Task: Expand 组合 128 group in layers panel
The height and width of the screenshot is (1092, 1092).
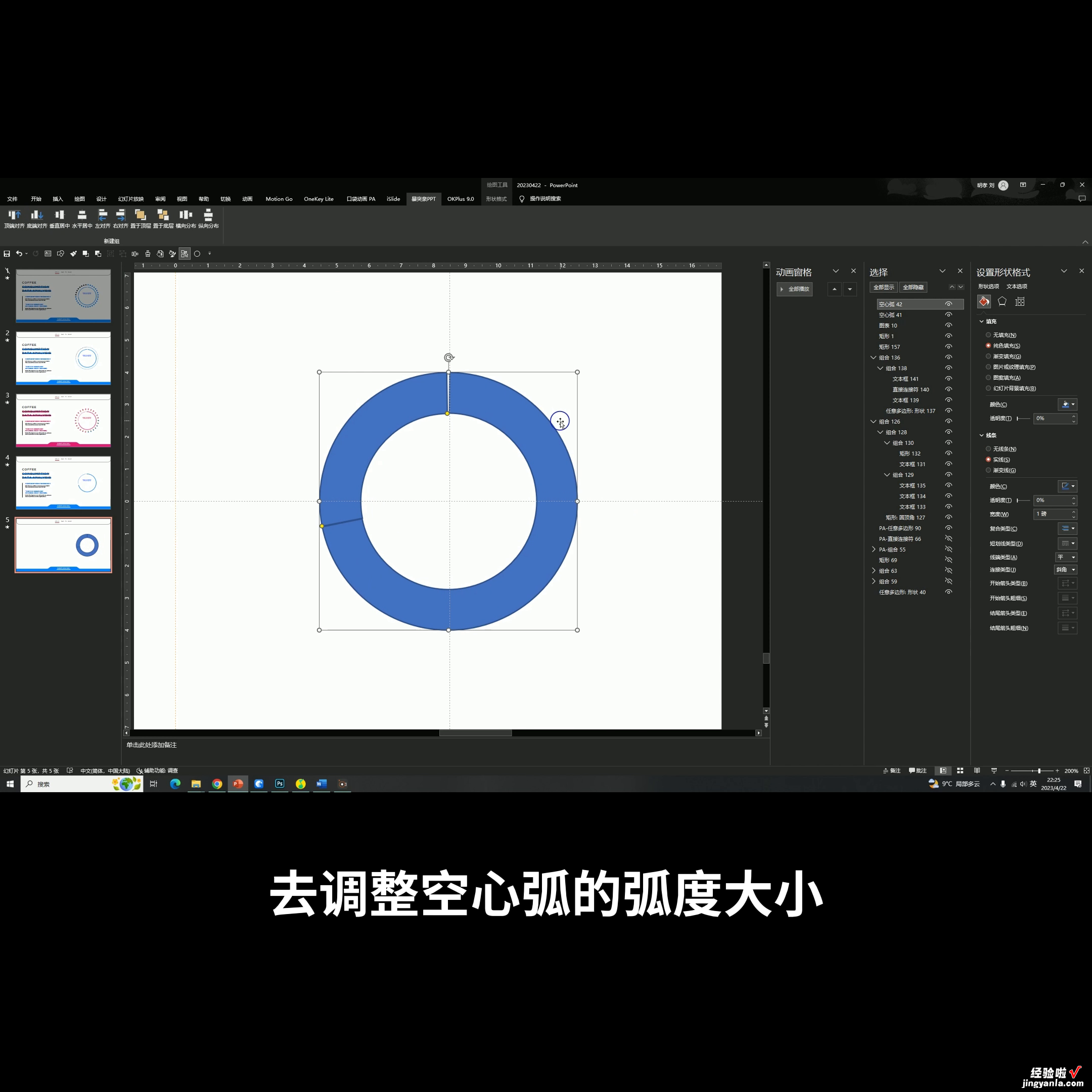Action: (x=878, y=431)
